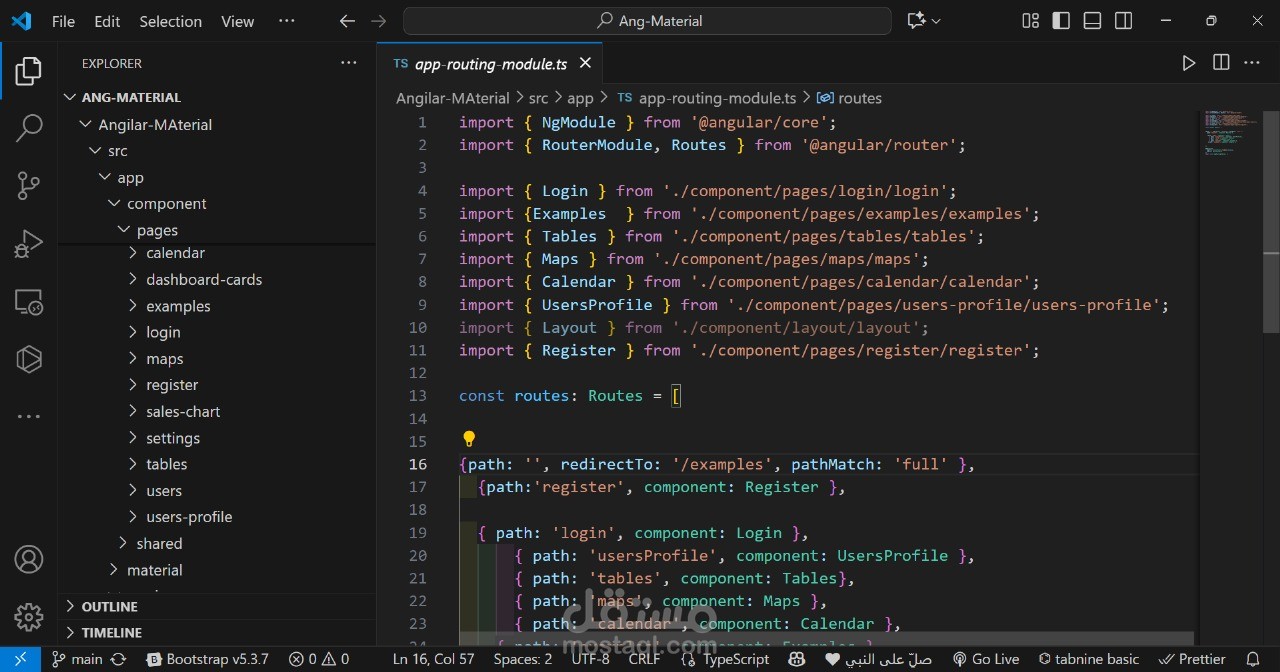Toggle the bottom Panel

(1092, 21)
